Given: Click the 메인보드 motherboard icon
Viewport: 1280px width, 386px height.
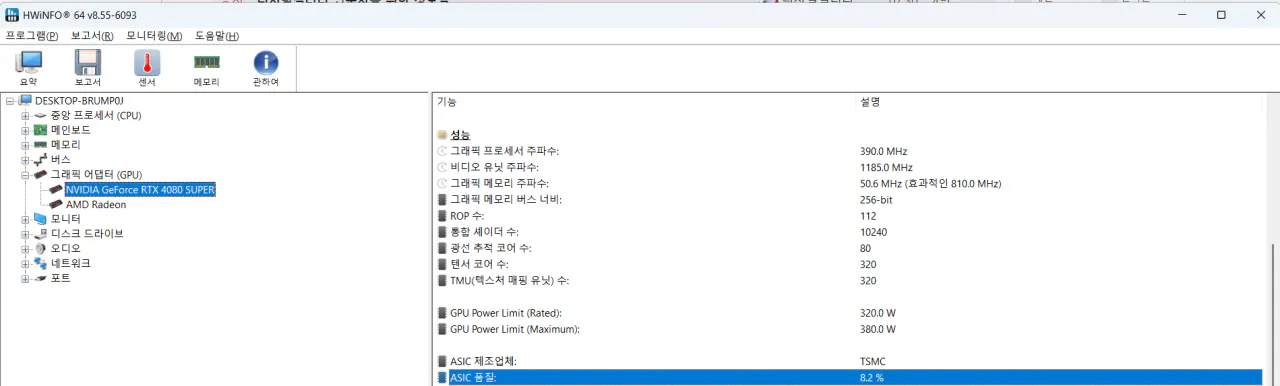Looking at the screenshot, I should point(40,130).
